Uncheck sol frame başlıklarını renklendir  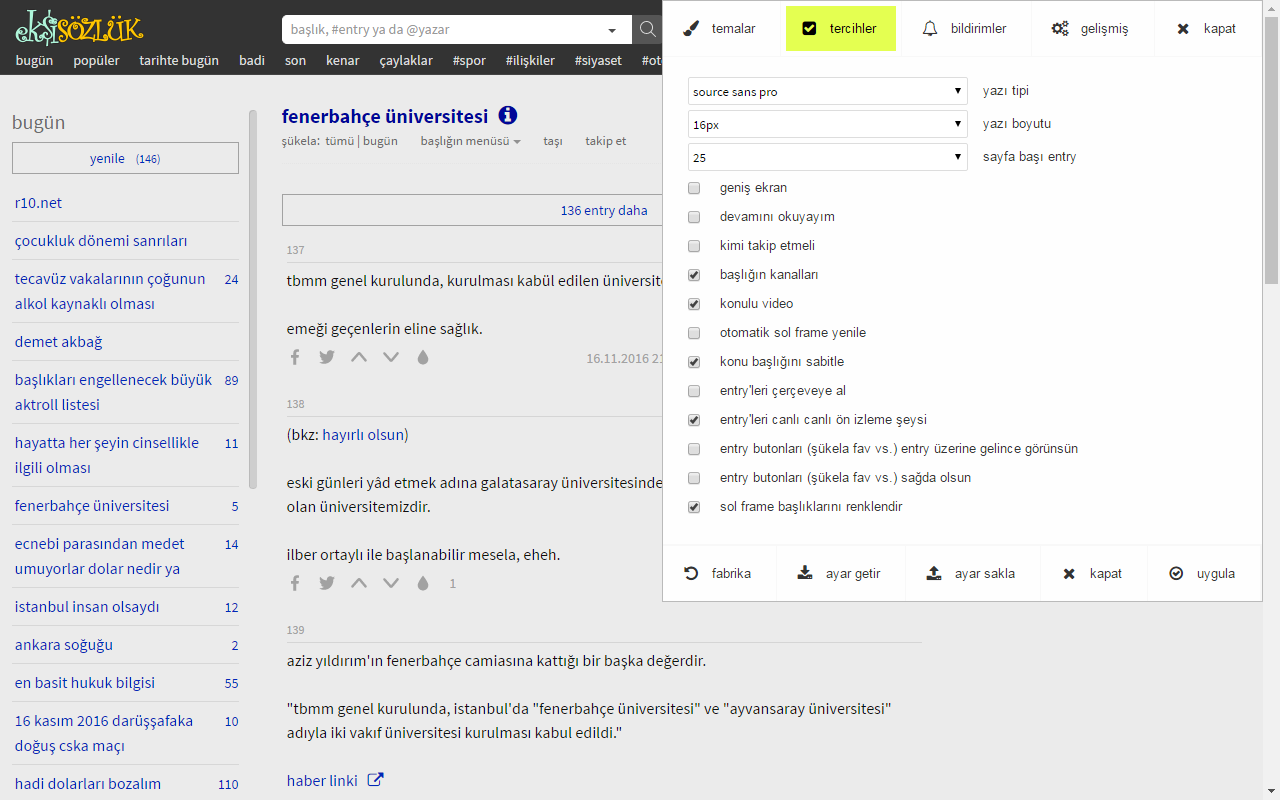(694, 507)
